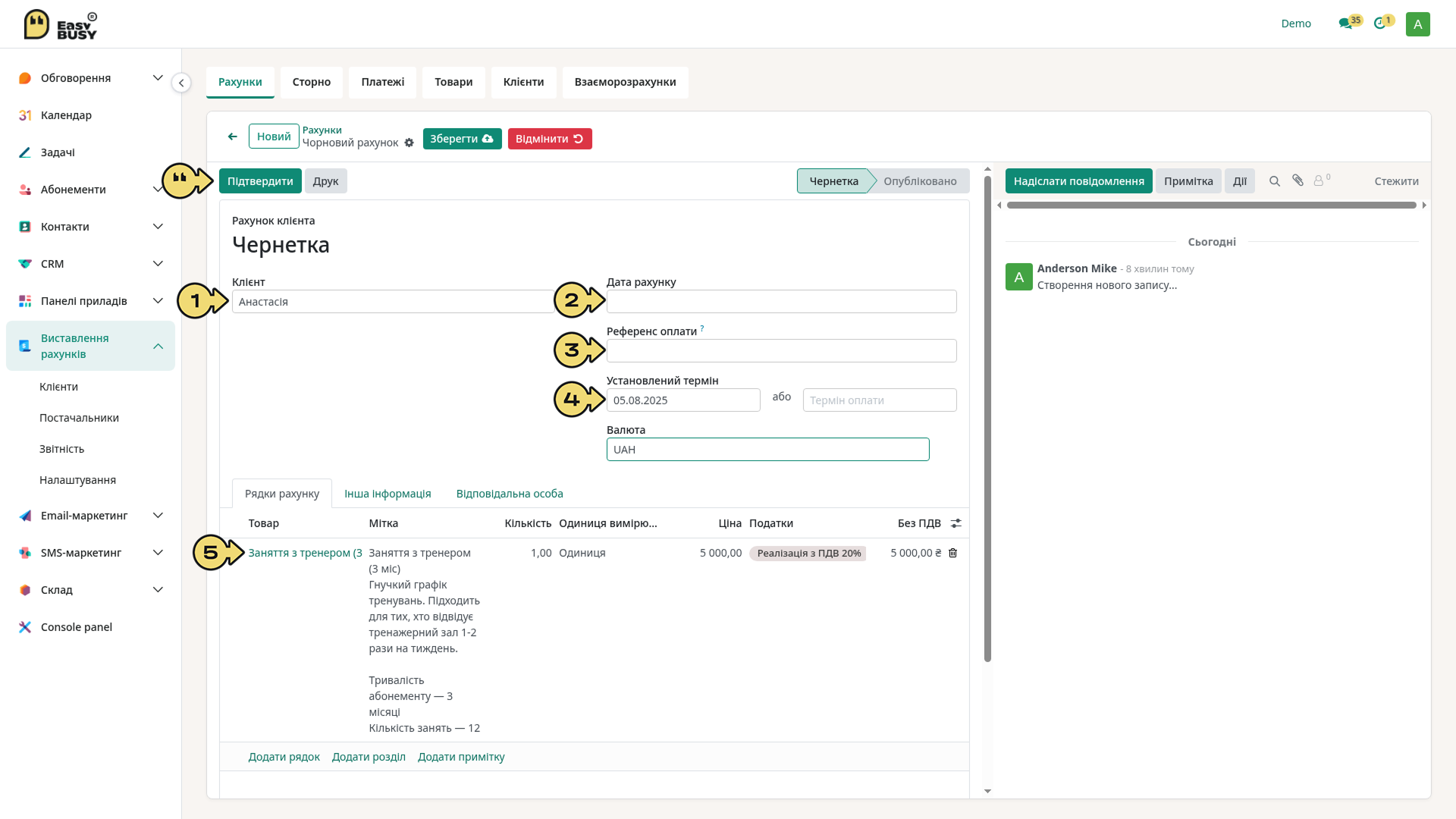Click the Задачі pencil icon
The image size is (1456, 819).
(25, 152)
